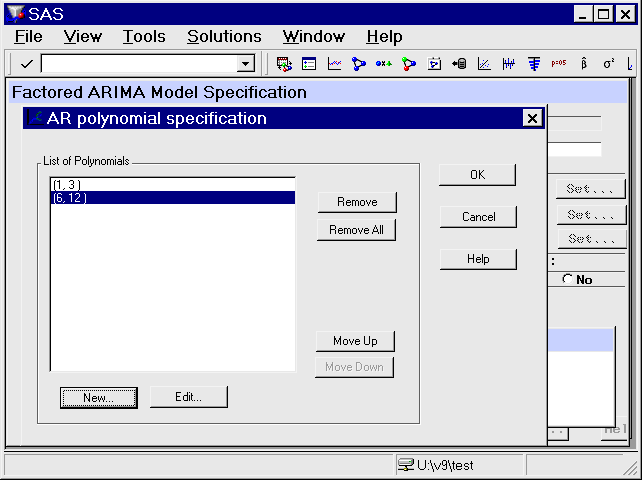Click the dialog's Help button
Screen dimensions: 642x480
478,259
